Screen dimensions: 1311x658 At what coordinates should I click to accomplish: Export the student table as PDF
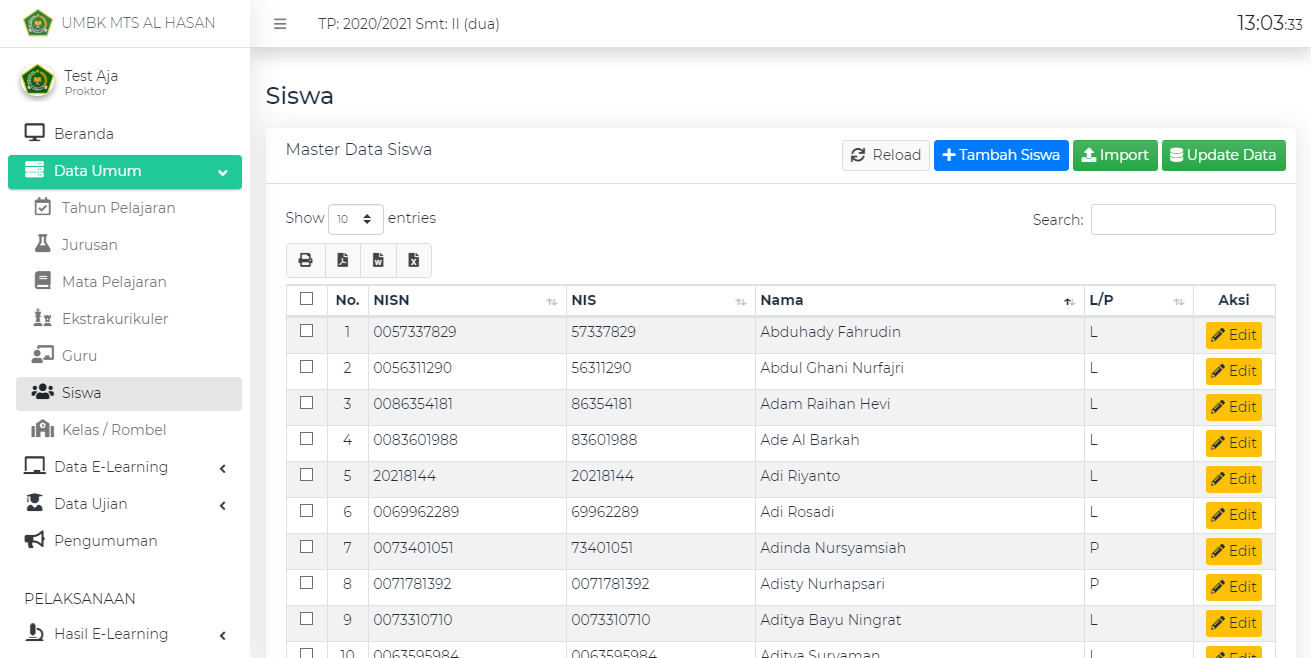[342, 260]
